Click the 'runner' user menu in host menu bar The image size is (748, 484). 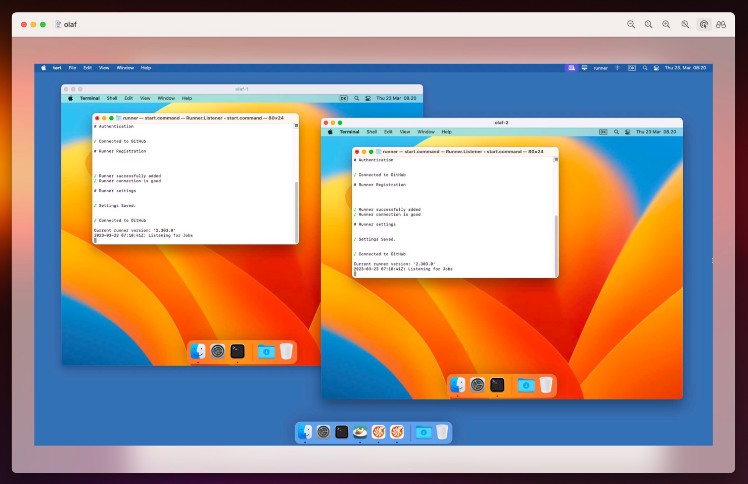click(x=600, y=68)
